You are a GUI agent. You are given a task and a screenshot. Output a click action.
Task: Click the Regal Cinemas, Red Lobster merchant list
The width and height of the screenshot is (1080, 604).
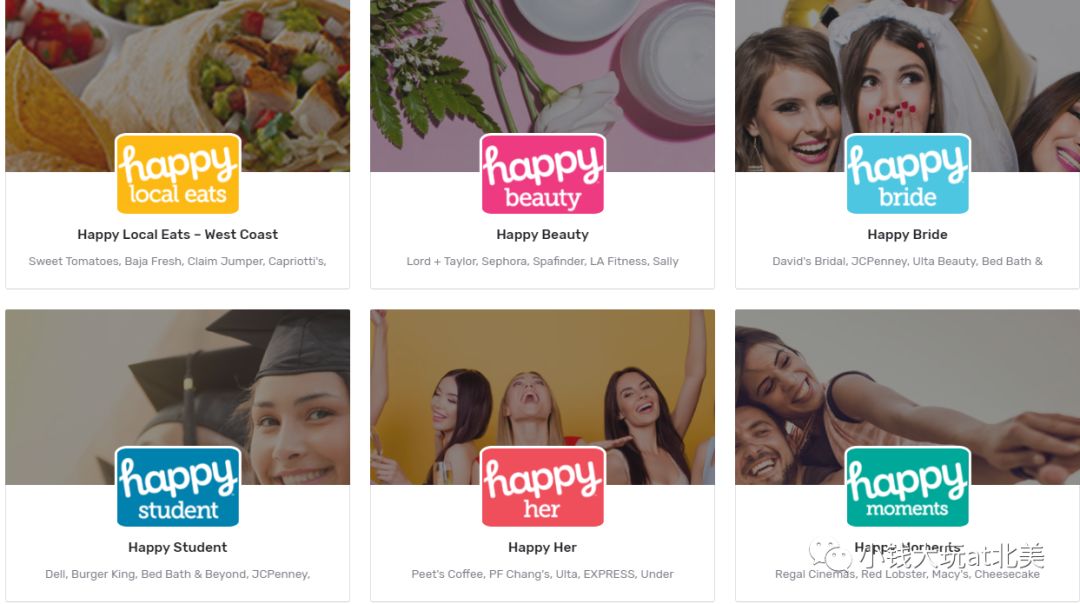click(908, 574)
